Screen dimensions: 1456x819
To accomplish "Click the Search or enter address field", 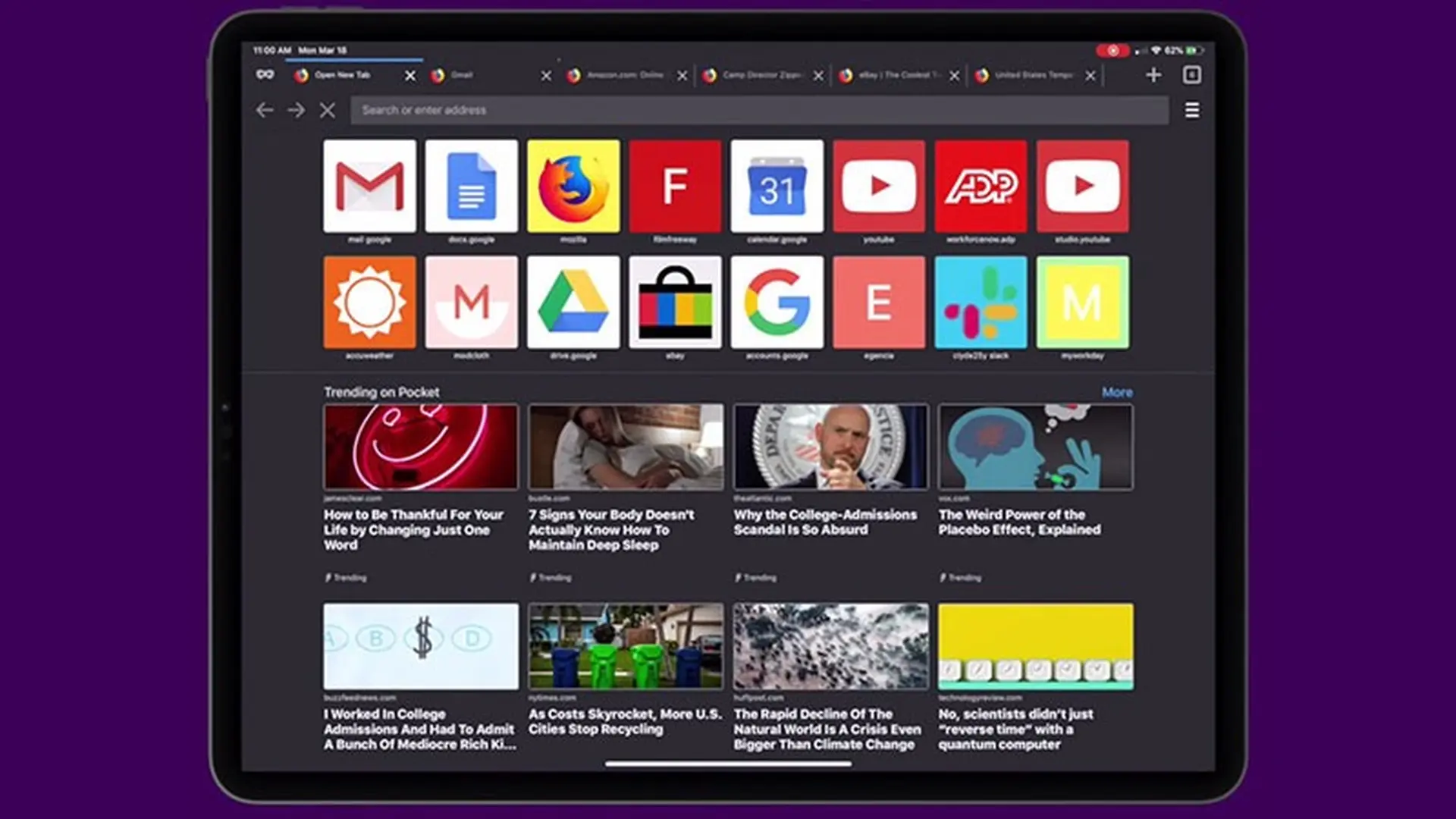I will (759, 111).
